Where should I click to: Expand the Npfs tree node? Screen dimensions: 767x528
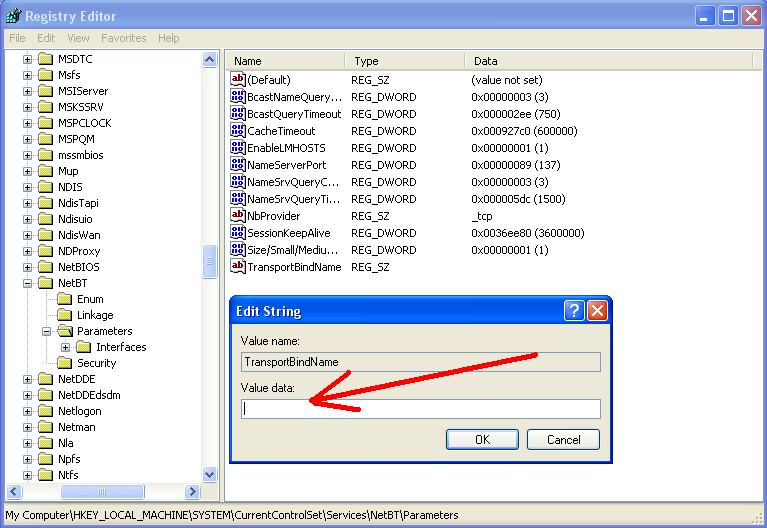27,459
